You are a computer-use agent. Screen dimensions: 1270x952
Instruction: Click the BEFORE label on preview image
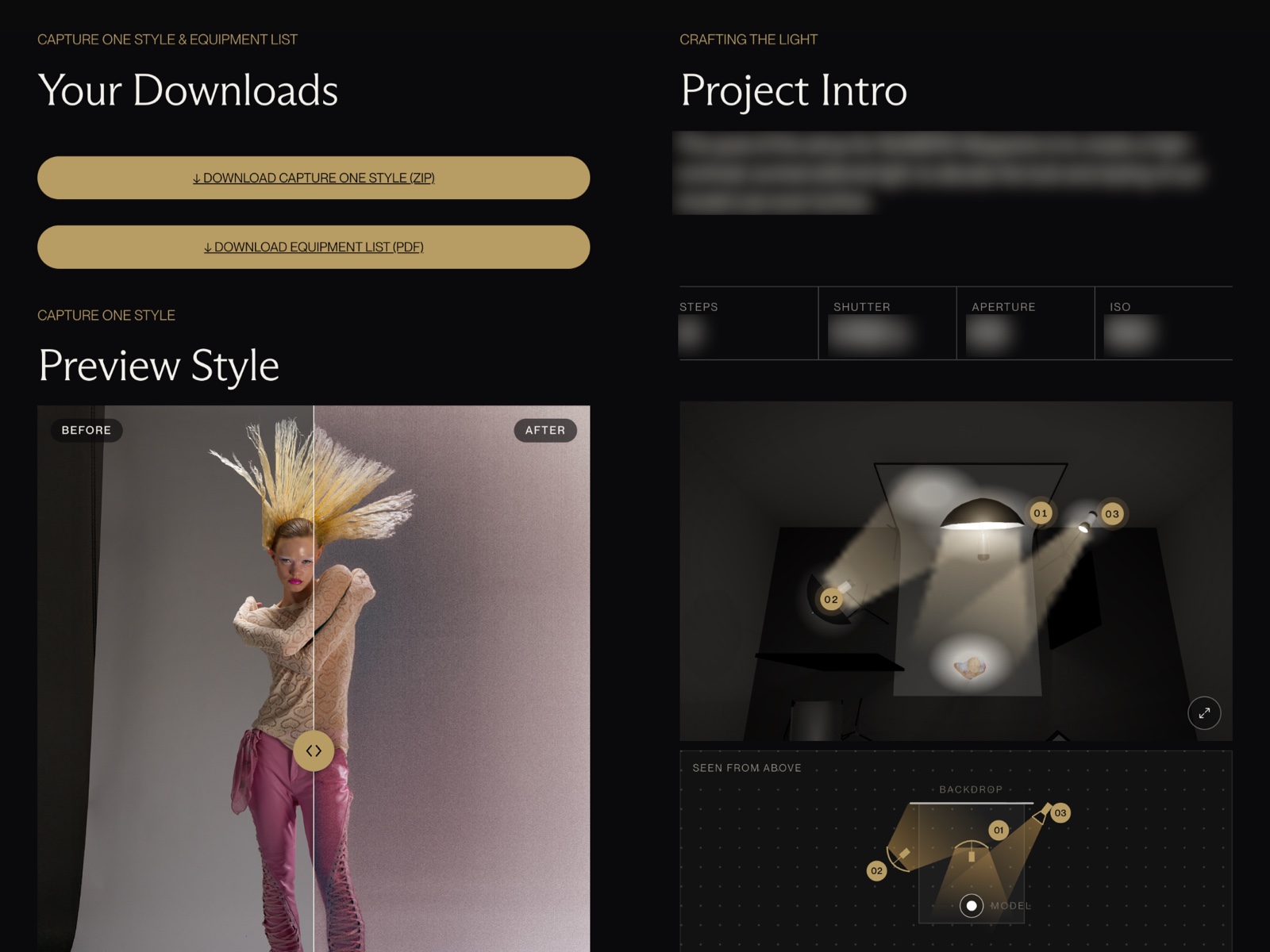87,430
